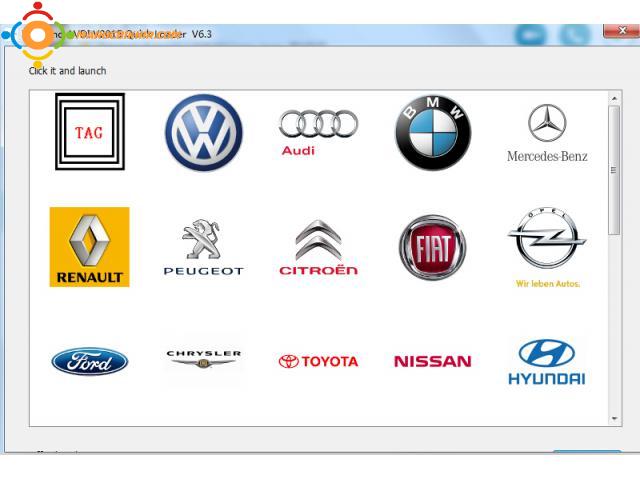The width and height of the screenshot is (640, 480).
Task: Click the scrollbar down arrow
Action: click(614, 419)
